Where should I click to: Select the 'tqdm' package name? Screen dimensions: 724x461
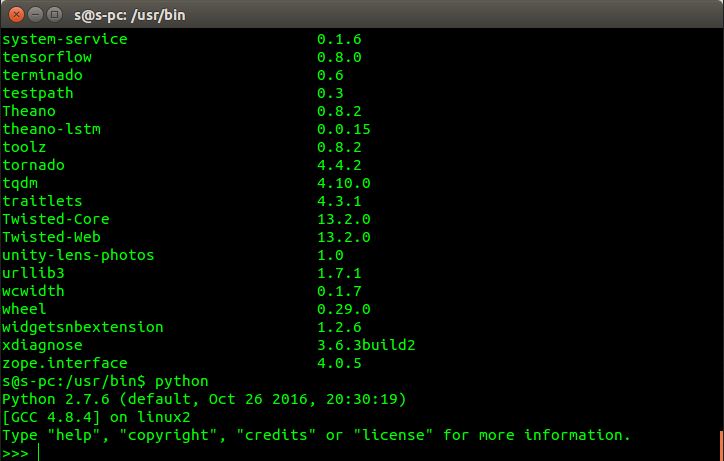pyautogui.click(x=20, y=183)
